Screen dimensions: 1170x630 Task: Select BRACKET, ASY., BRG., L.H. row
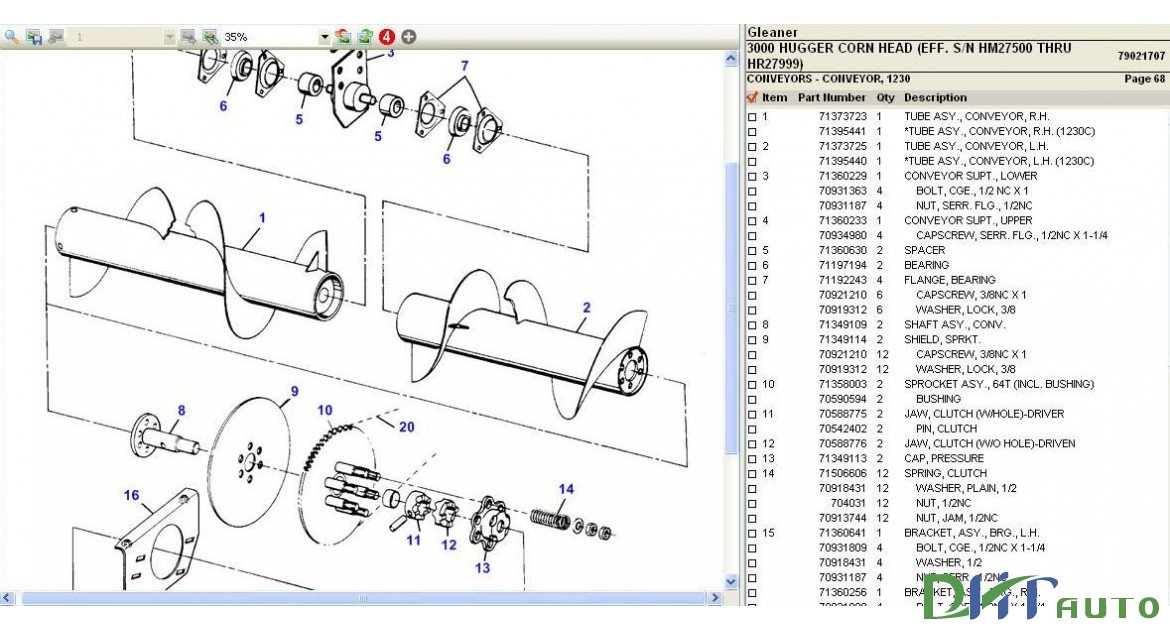coord(972,533)
